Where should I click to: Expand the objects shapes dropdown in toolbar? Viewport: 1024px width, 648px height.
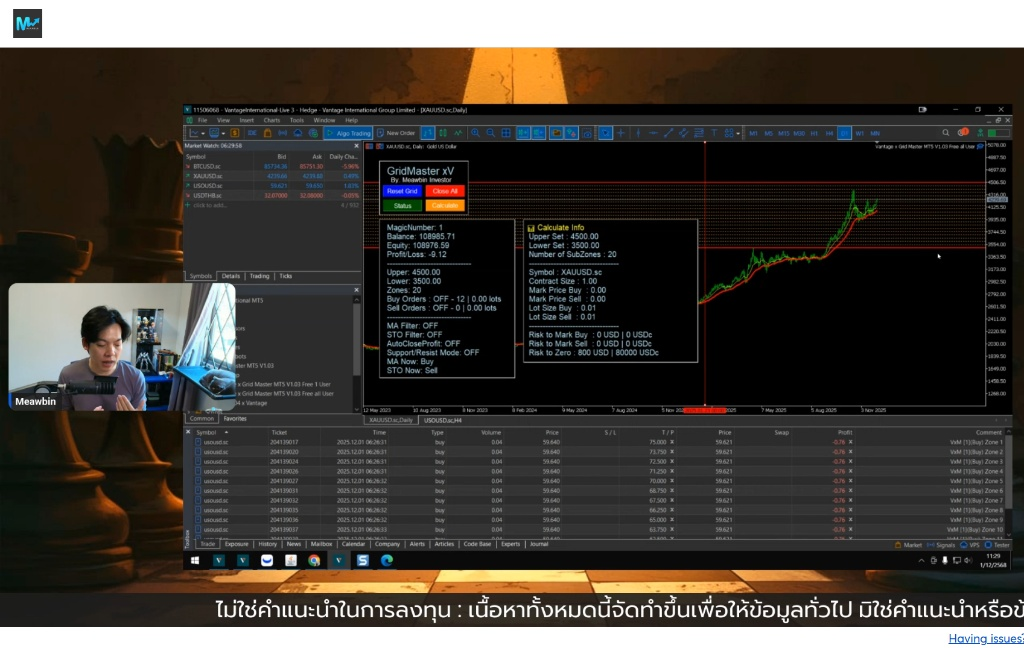tap(736, 133)
